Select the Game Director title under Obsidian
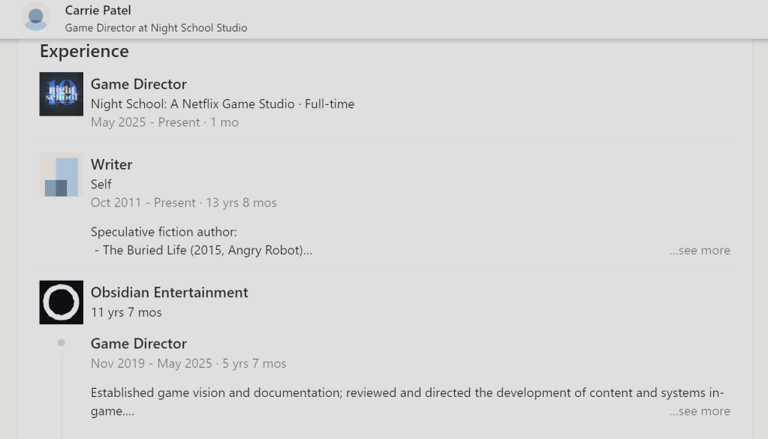The image size is (768, 439). click(x=138, y=343)
